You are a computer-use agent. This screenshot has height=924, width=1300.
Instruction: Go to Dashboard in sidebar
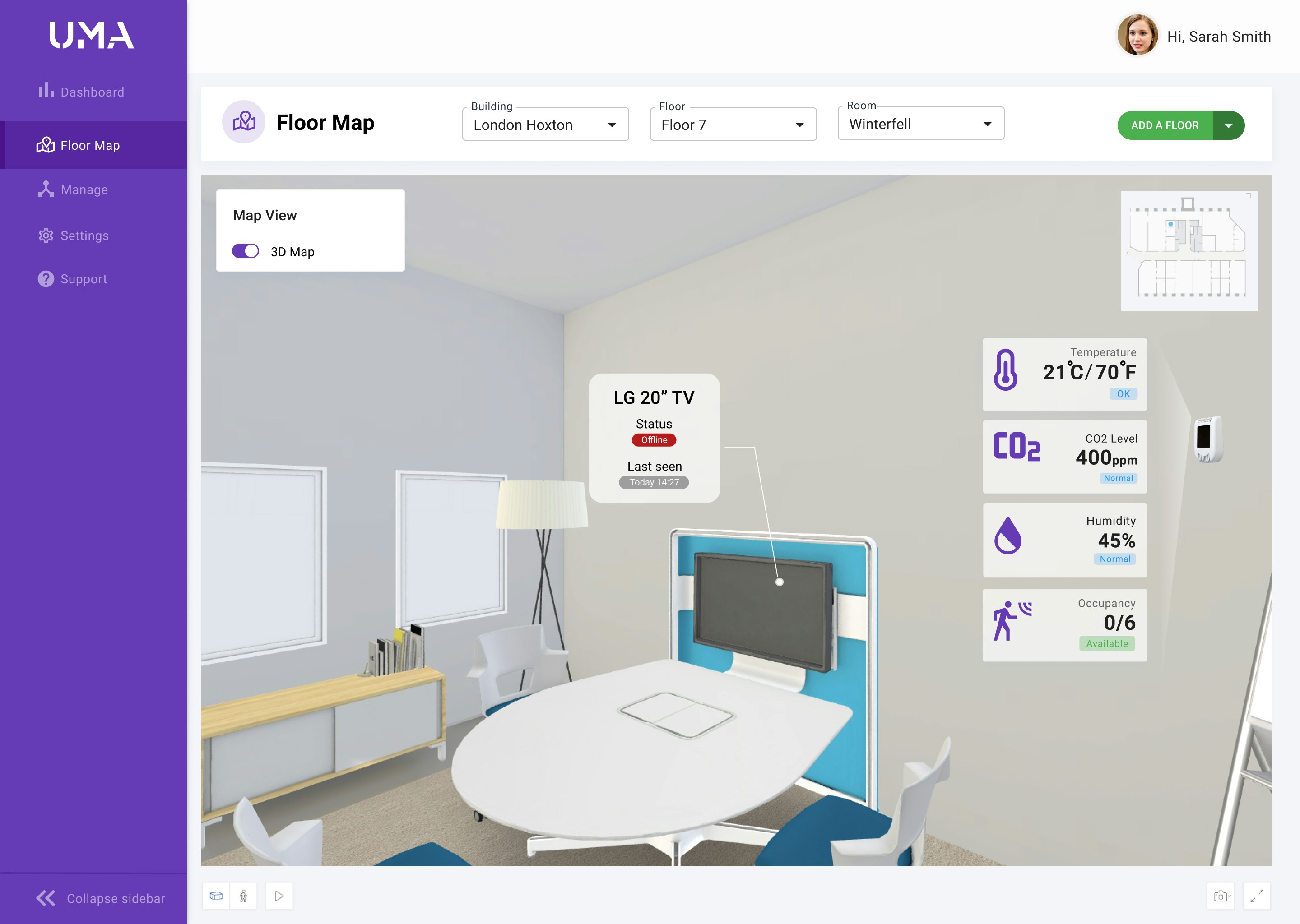pos(92,92)
